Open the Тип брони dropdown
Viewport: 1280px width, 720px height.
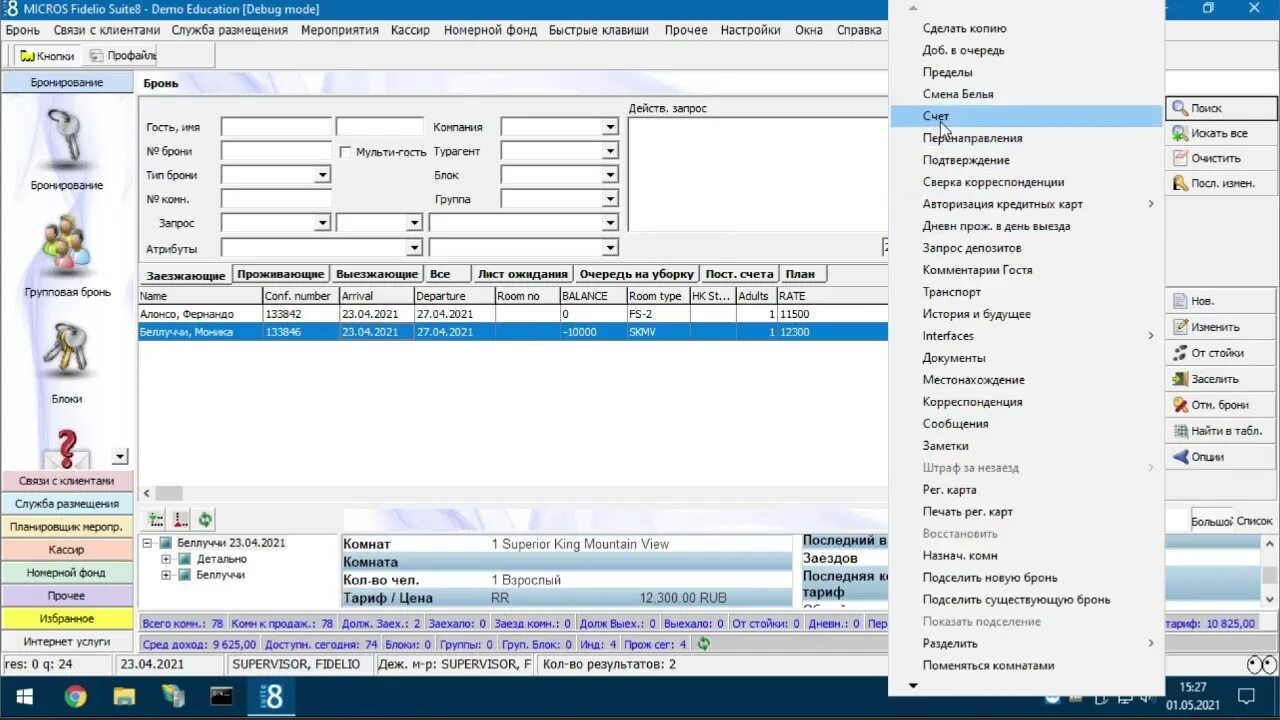click(x=322, y=175)
